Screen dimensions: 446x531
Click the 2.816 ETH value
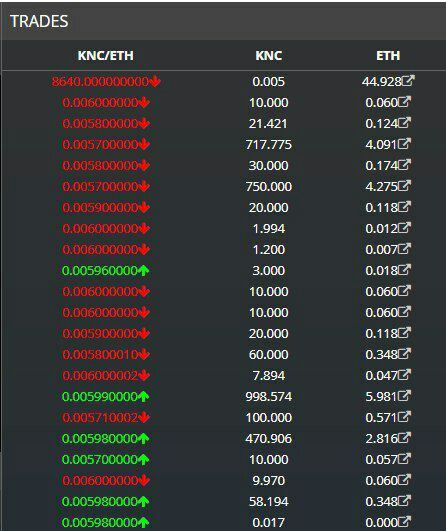pos(381,439)
